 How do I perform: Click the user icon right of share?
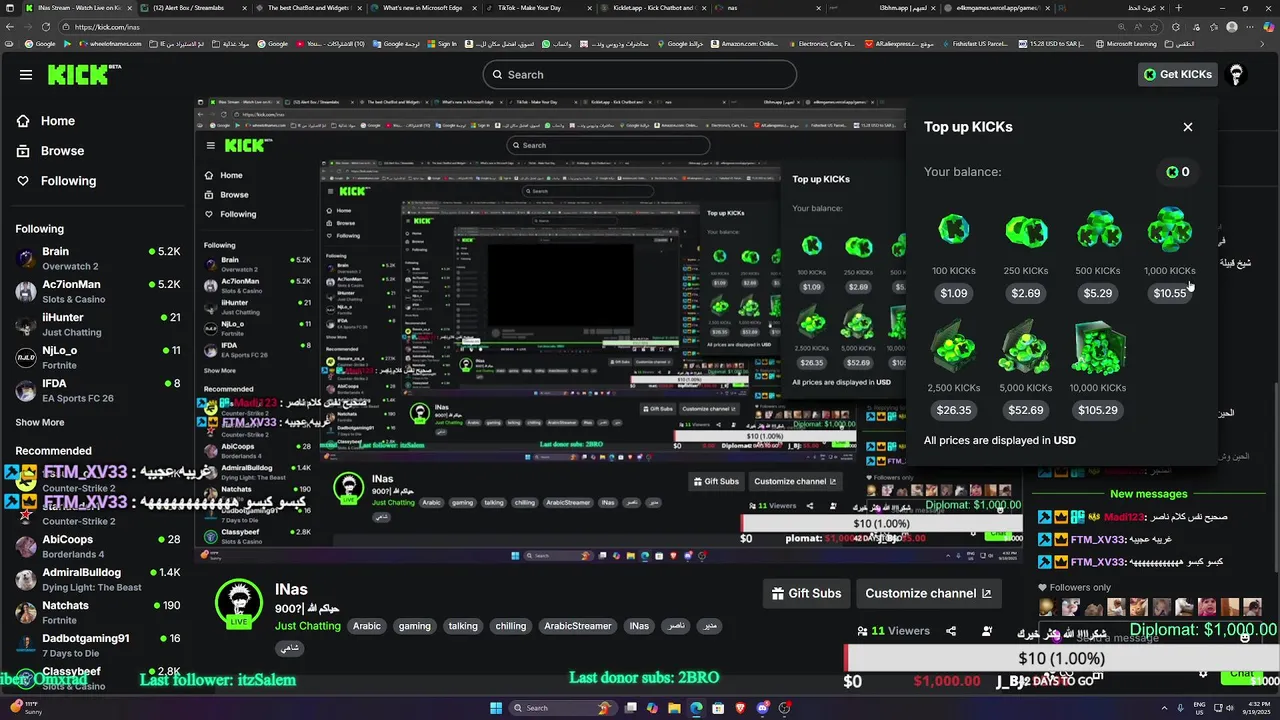(987, 631)
